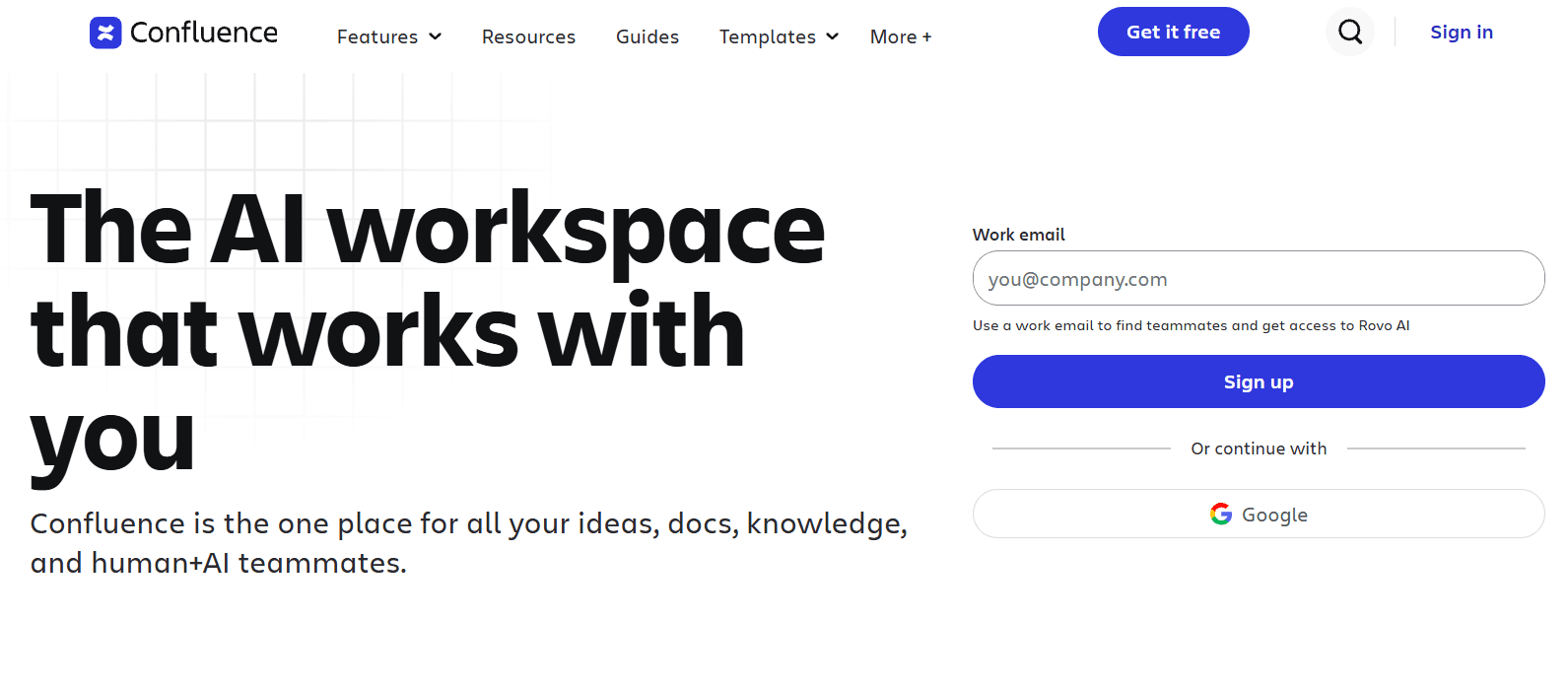Viewport: 1568px width, 690px height.
Task: Expand the Features chevron
Action: tap(435, 36)
